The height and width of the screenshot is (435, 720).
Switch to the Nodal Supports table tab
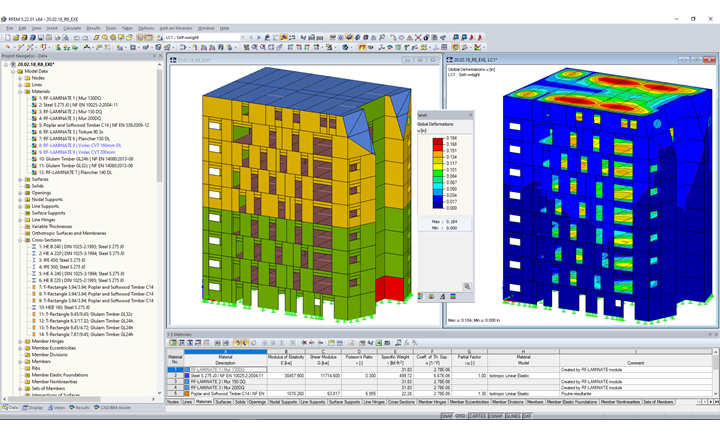point(283,402)
